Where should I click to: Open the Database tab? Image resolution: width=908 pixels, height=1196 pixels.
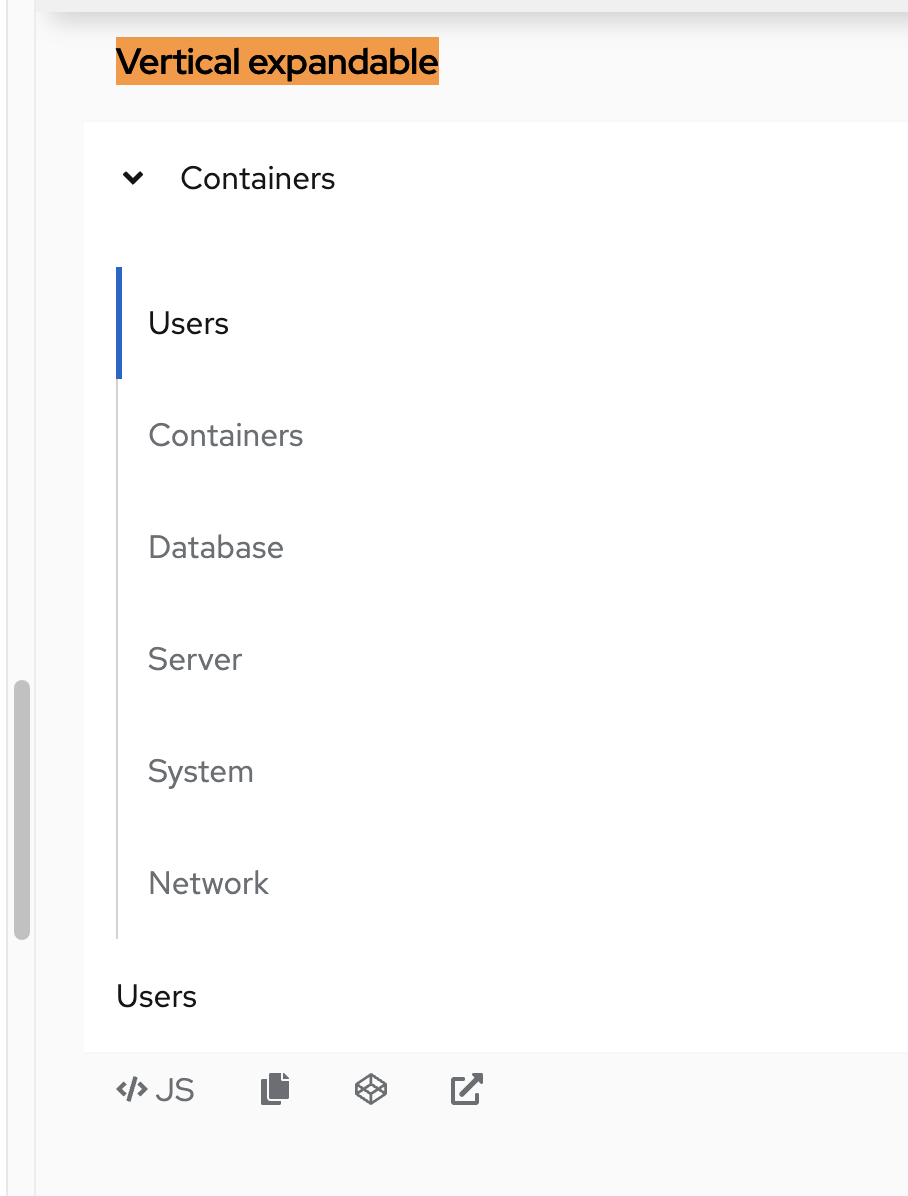point(216,548)
